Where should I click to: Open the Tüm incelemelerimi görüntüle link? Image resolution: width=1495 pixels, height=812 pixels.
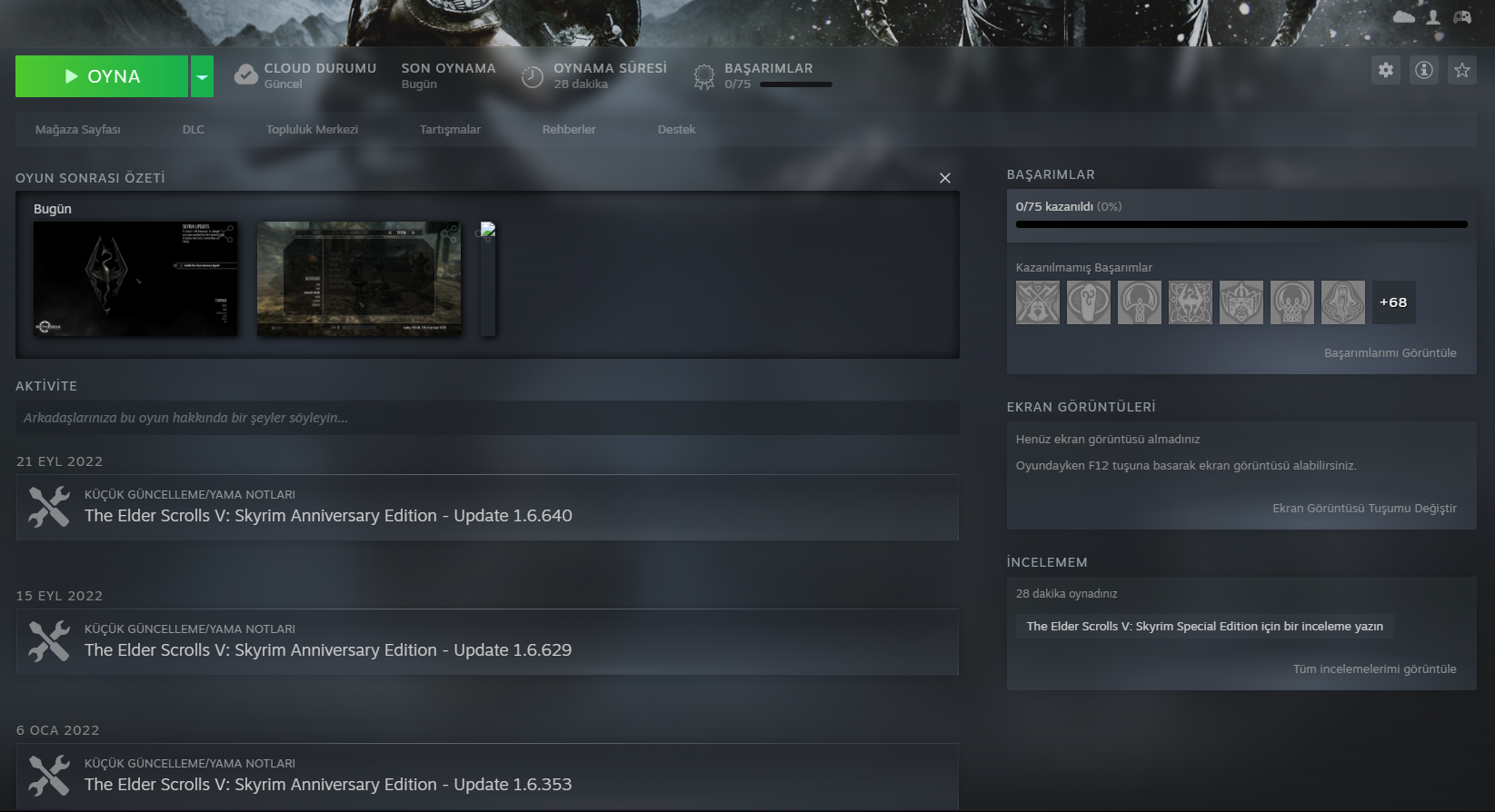1374,669
